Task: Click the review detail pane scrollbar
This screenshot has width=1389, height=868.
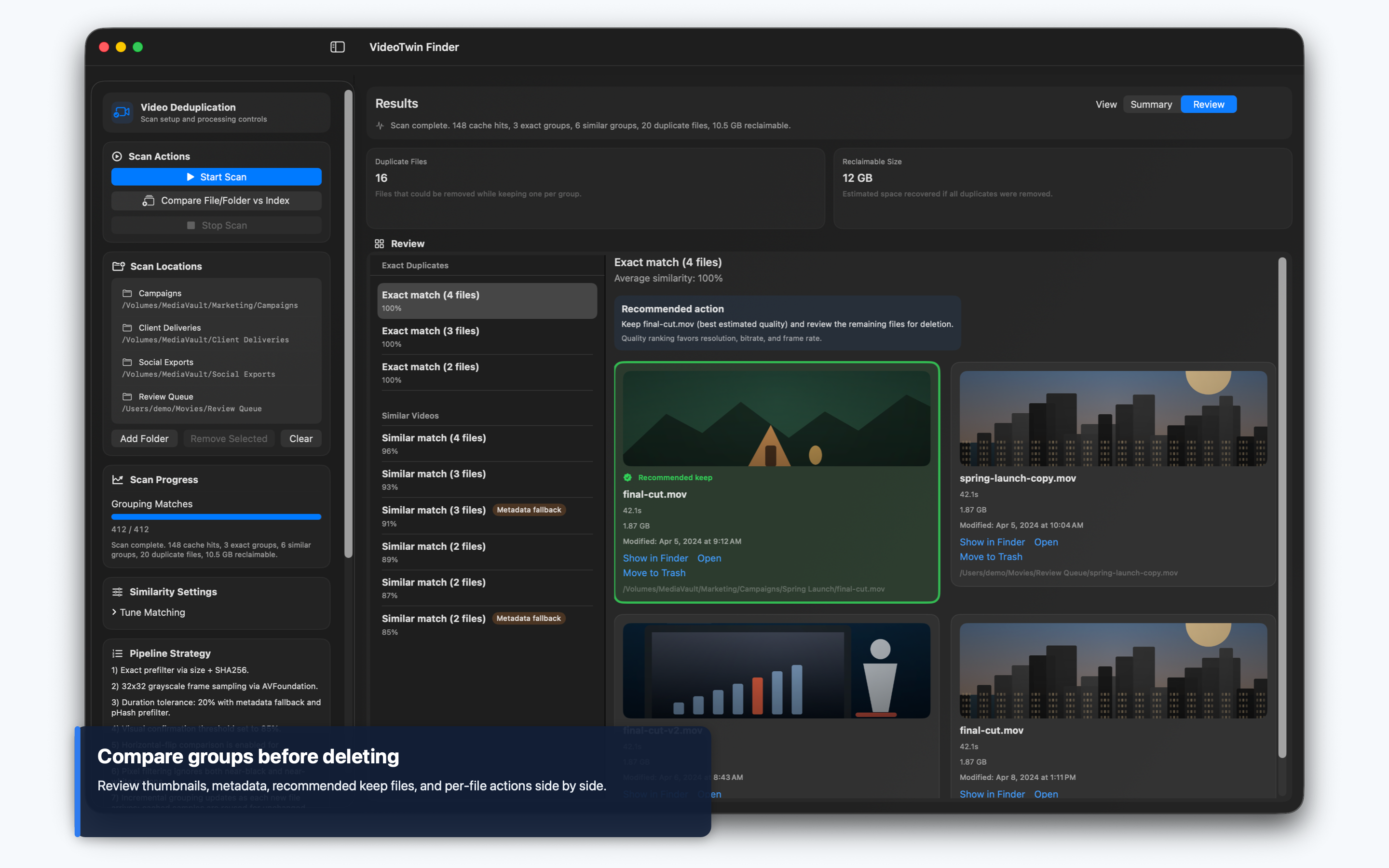Action: pos(1282,508)
